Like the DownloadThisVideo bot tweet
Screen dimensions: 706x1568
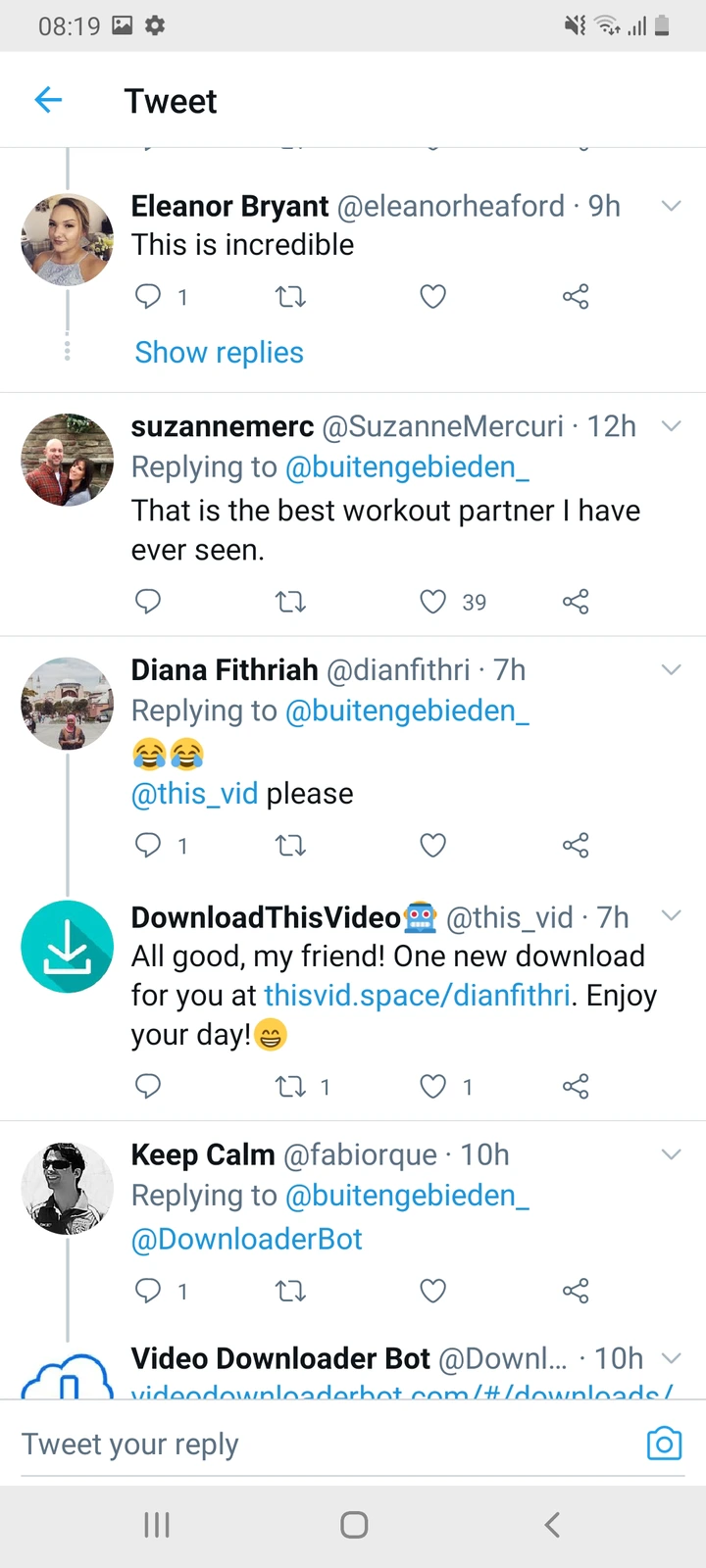pyautogui.click(x=432, y=1086)
